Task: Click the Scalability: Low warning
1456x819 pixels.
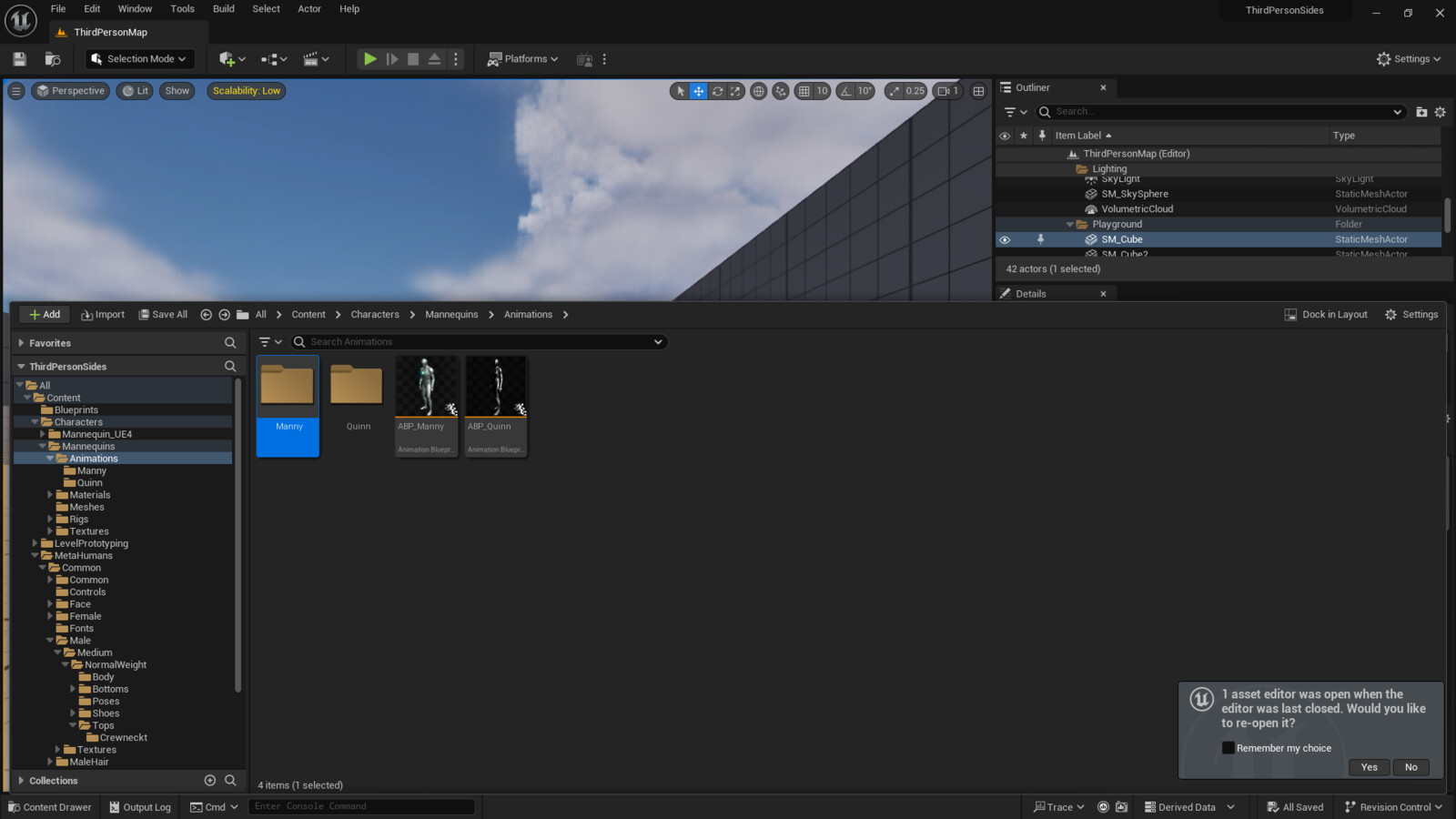Action: (247, 91)
